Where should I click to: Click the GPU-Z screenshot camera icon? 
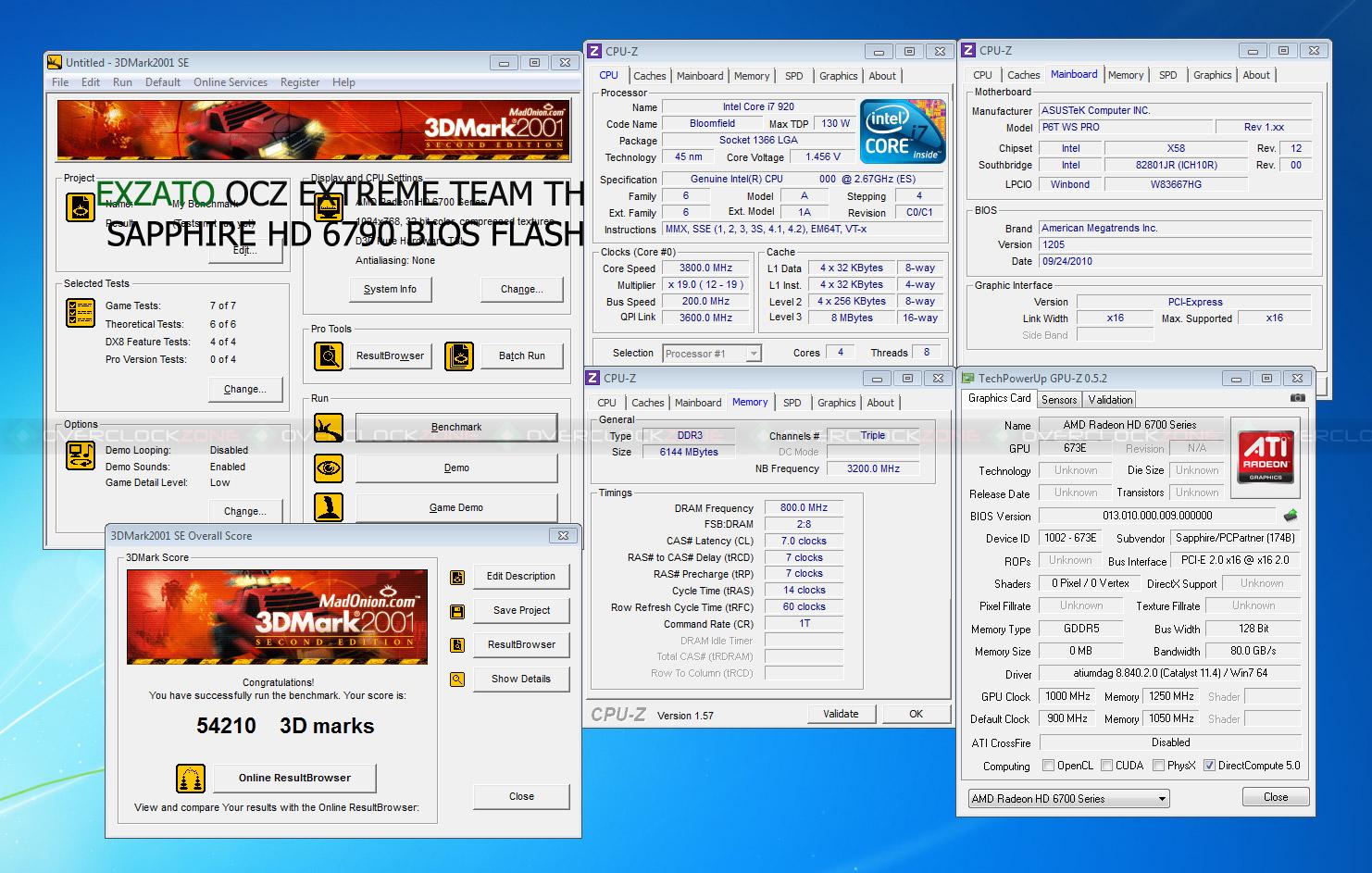pyautogui.click(x=1298, y=398)
